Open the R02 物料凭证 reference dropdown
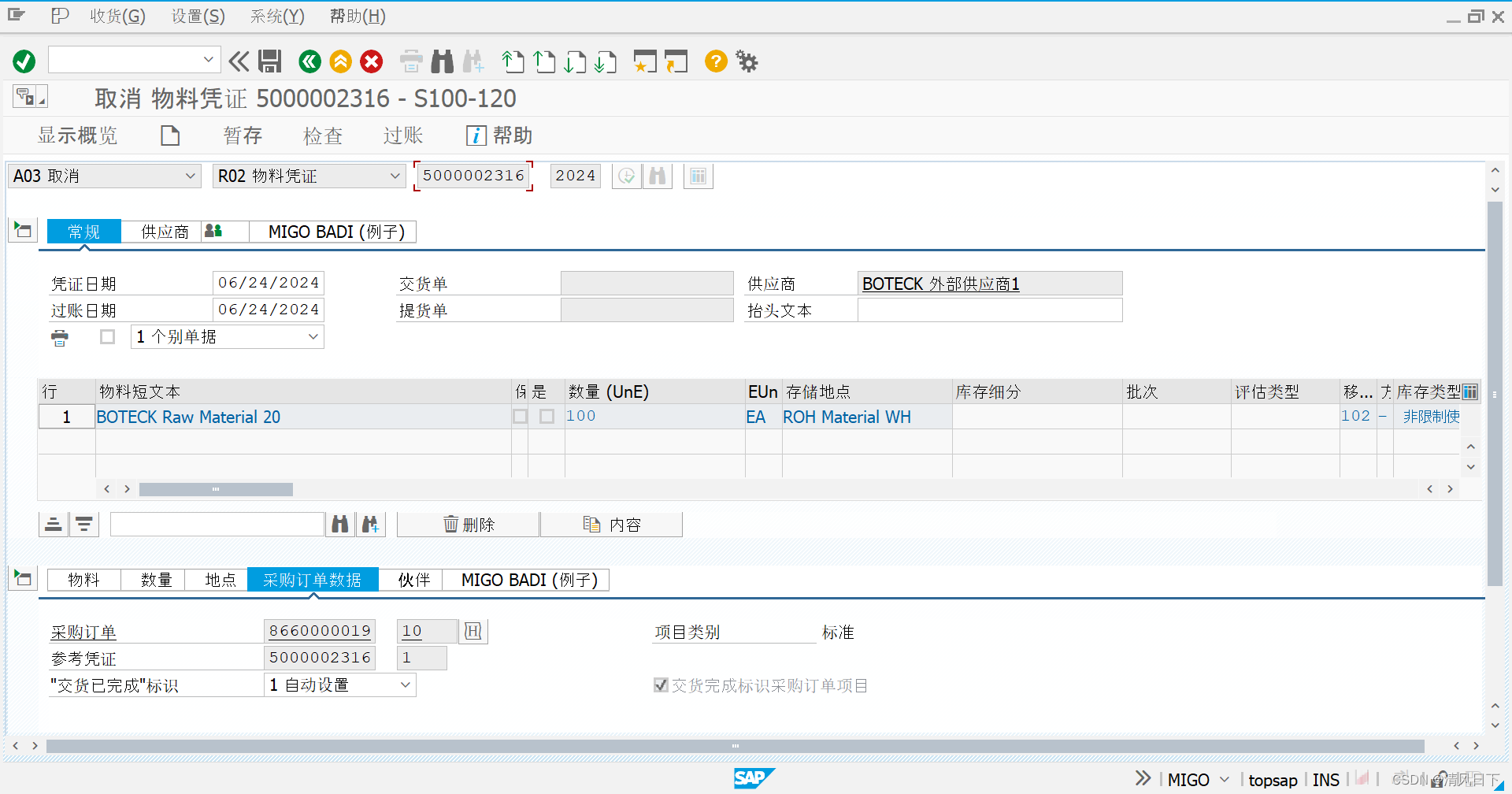This screenshot has width=1512, height=794. coord(395,176)
